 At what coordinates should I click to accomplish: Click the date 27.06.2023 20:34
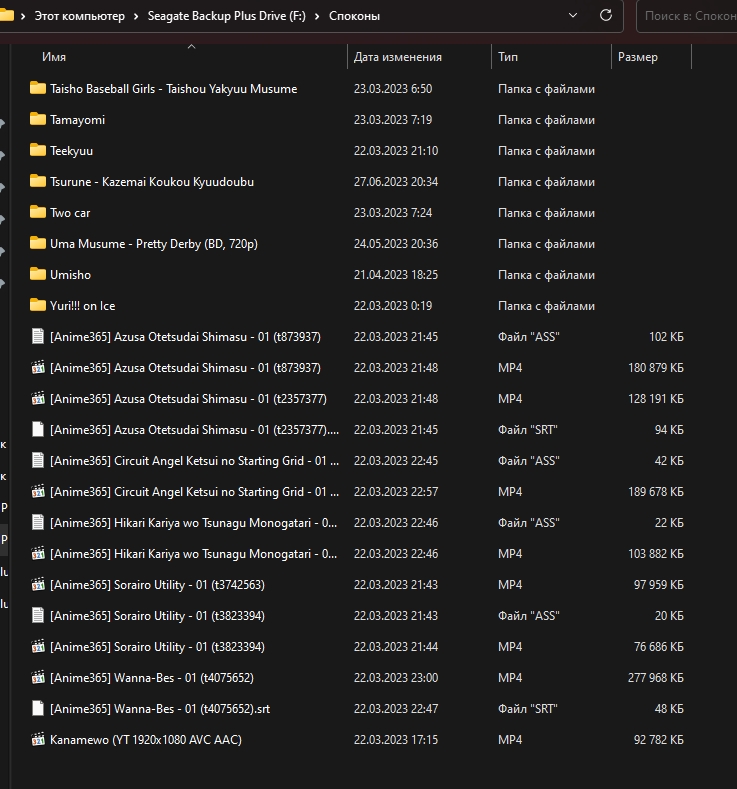click(x=396, y=182)
